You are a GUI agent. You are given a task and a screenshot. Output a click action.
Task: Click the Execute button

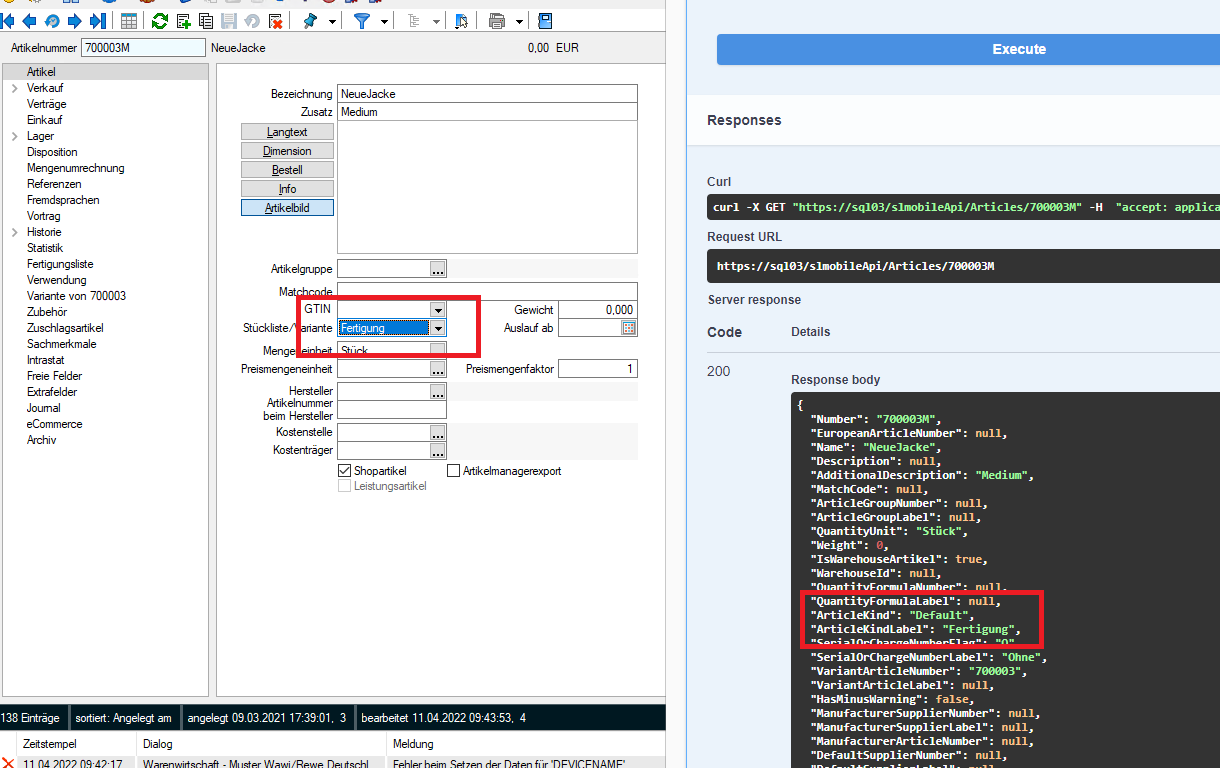click(1018, 49)
